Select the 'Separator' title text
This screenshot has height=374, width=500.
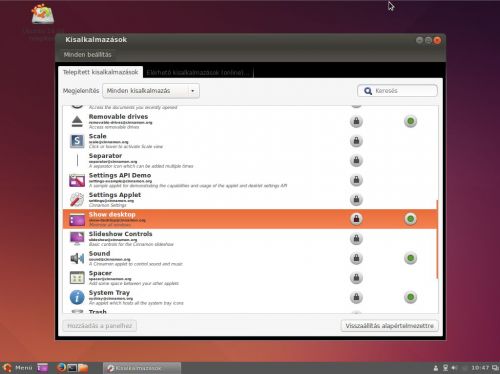click(x=105, y=156)
